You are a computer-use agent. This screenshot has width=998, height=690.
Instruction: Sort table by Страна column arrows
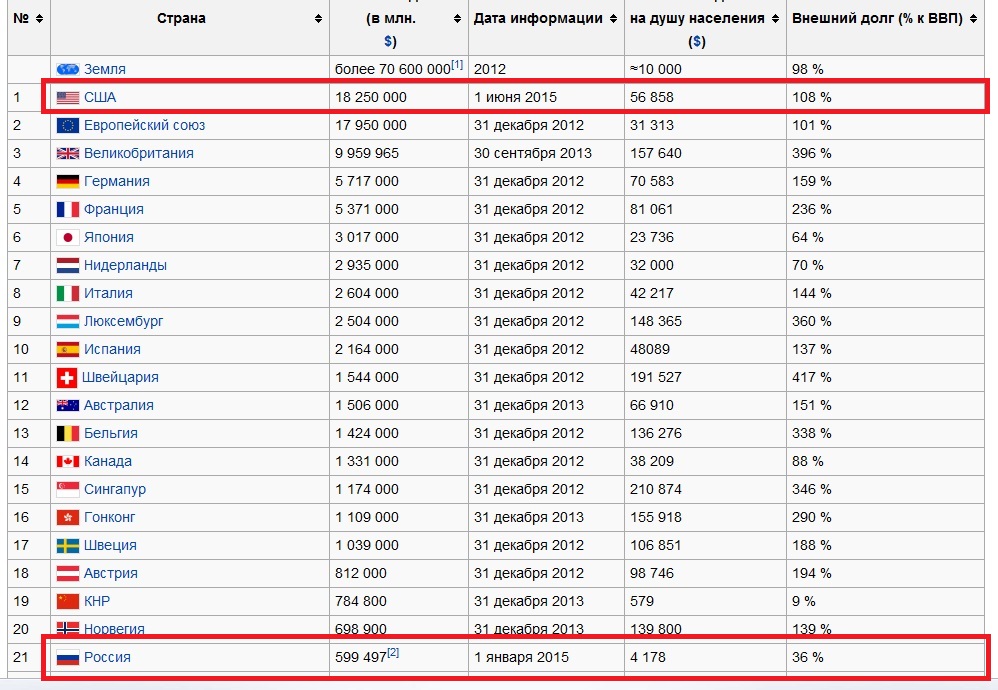point(318,19)
